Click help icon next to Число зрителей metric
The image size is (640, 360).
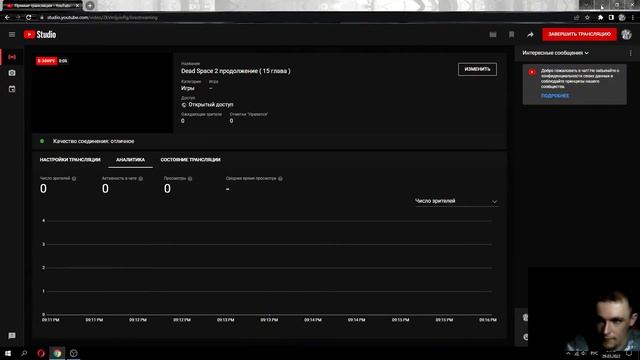click(x=74, y=178)
